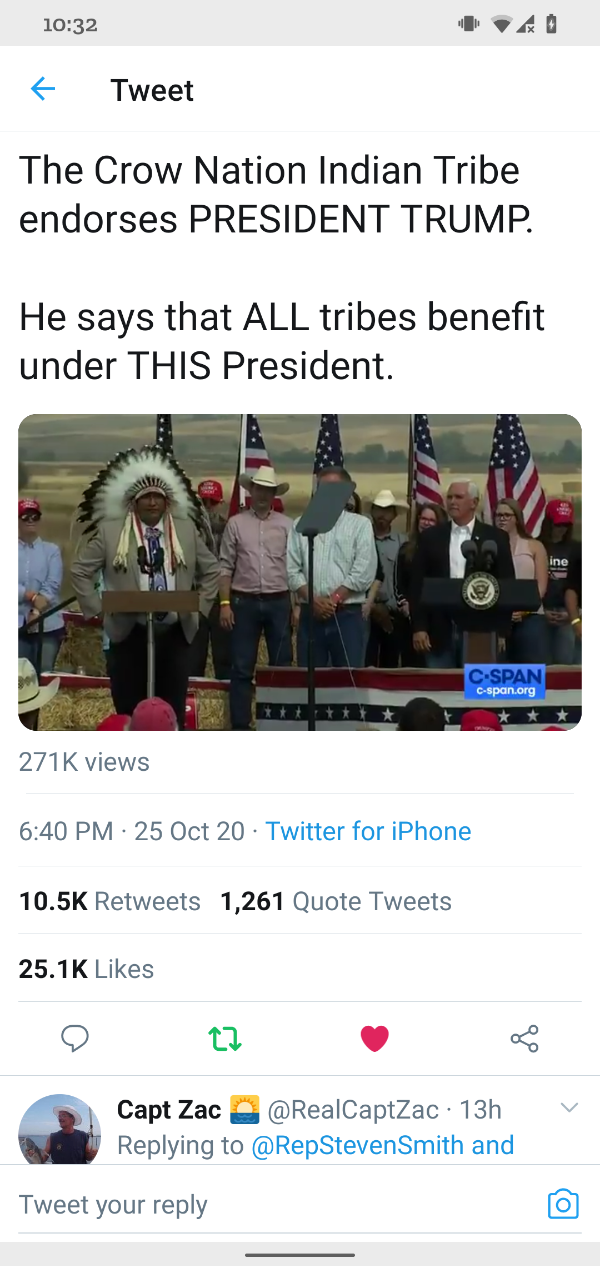Image resolution: width=600 pixels, height=1266 pixels.
Task: Open camera icon in reply bar
Action: (563, 1204)
